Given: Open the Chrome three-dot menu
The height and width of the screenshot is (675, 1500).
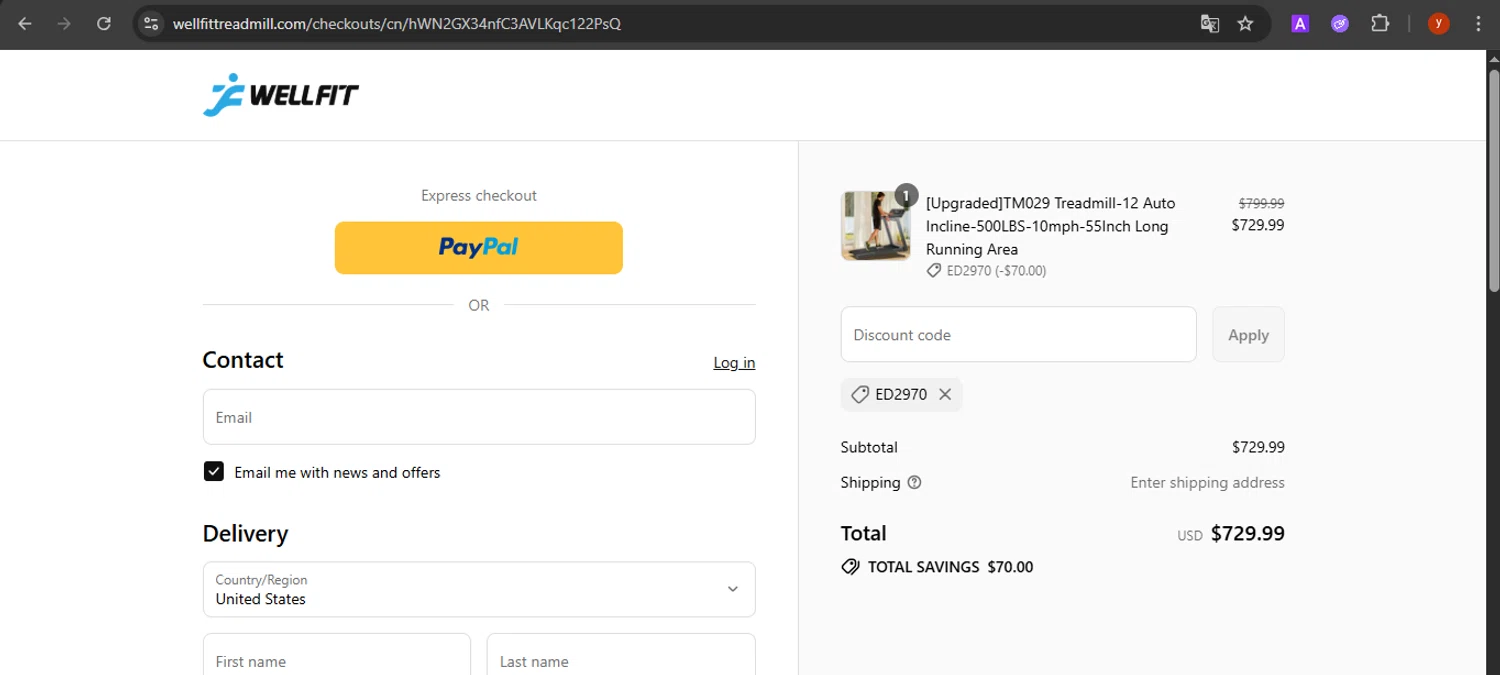Looking at the screenshot, I should 1478,23.
